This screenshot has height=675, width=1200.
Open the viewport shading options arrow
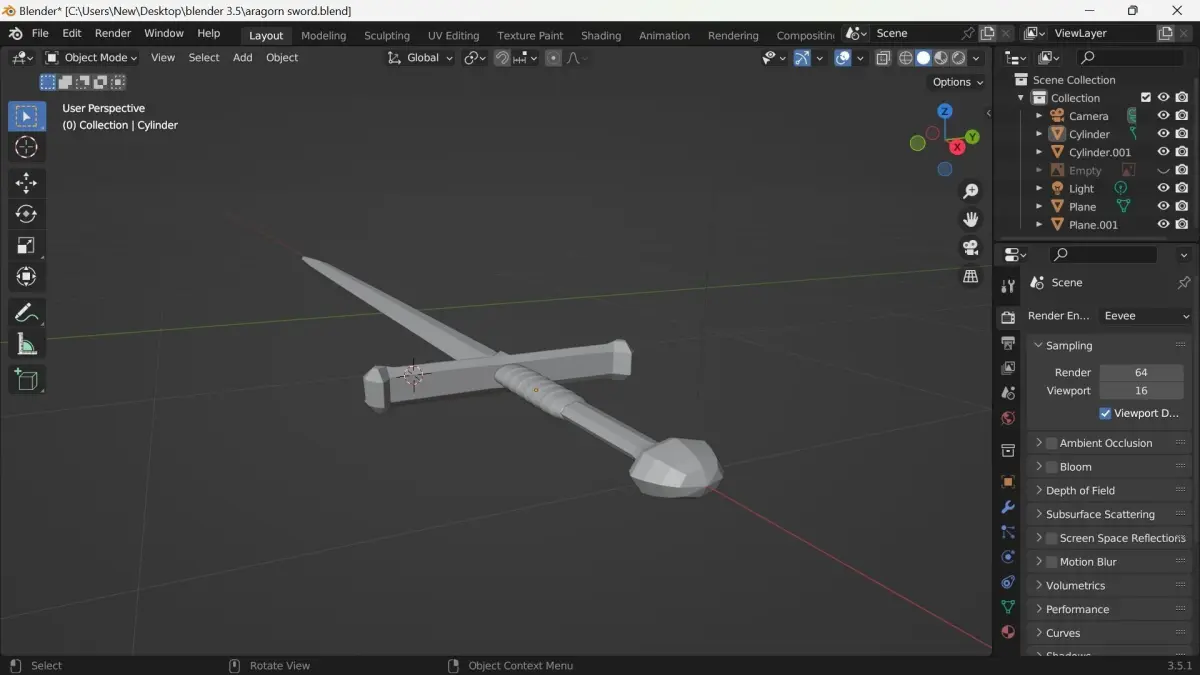pyautogui.click(x=977, y=58)
